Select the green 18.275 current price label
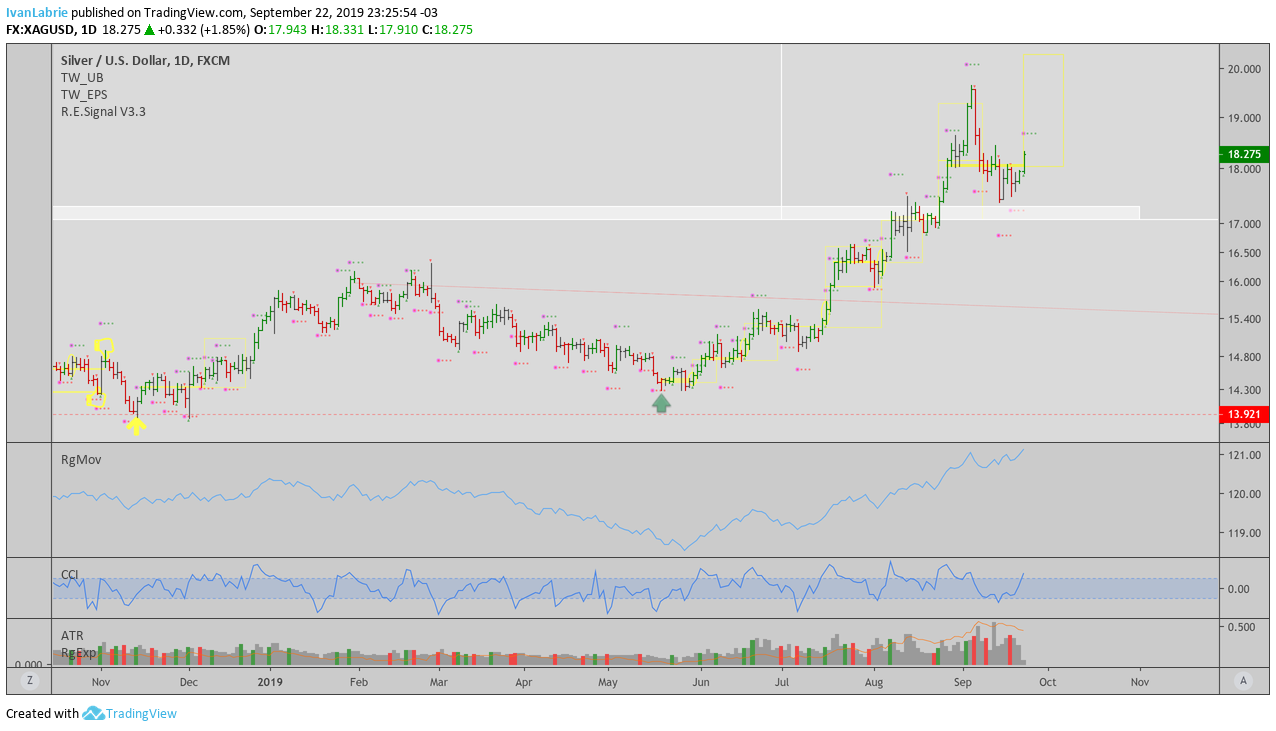The image size is (1276, 731). [1244, 154]
